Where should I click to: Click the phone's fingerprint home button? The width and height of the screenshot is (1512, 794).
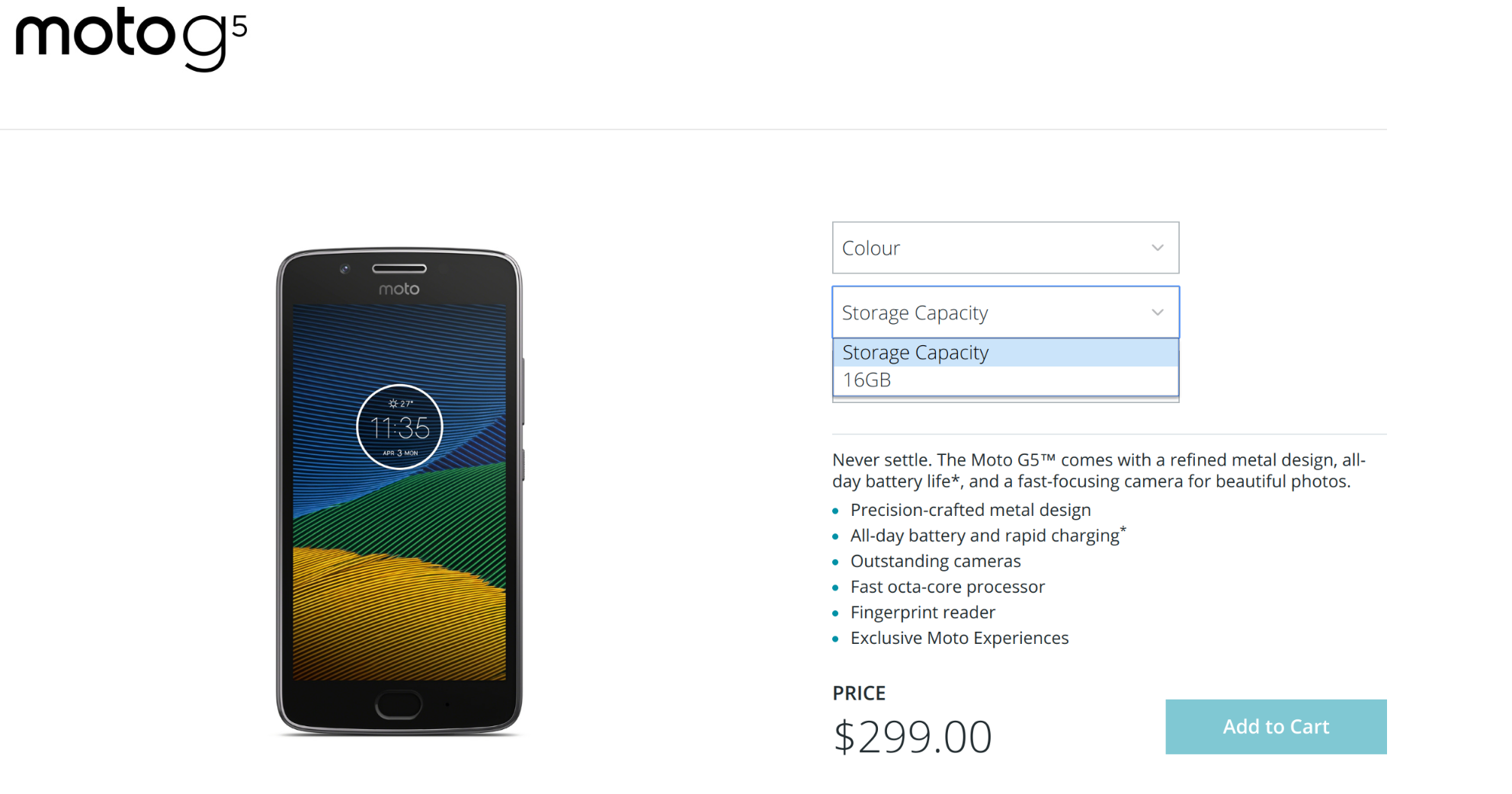point(399,705)
